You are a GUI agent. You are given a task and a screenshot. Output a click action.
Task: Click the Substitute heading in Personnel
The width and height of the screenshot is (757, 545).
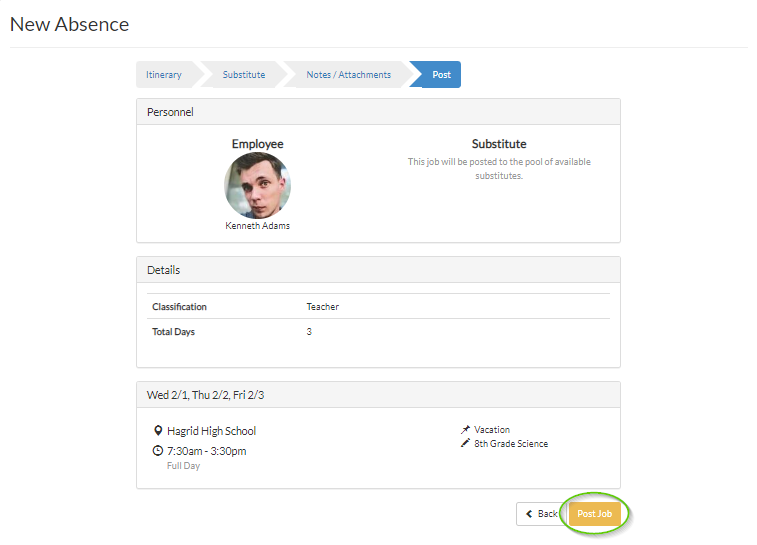click(499, 144)
